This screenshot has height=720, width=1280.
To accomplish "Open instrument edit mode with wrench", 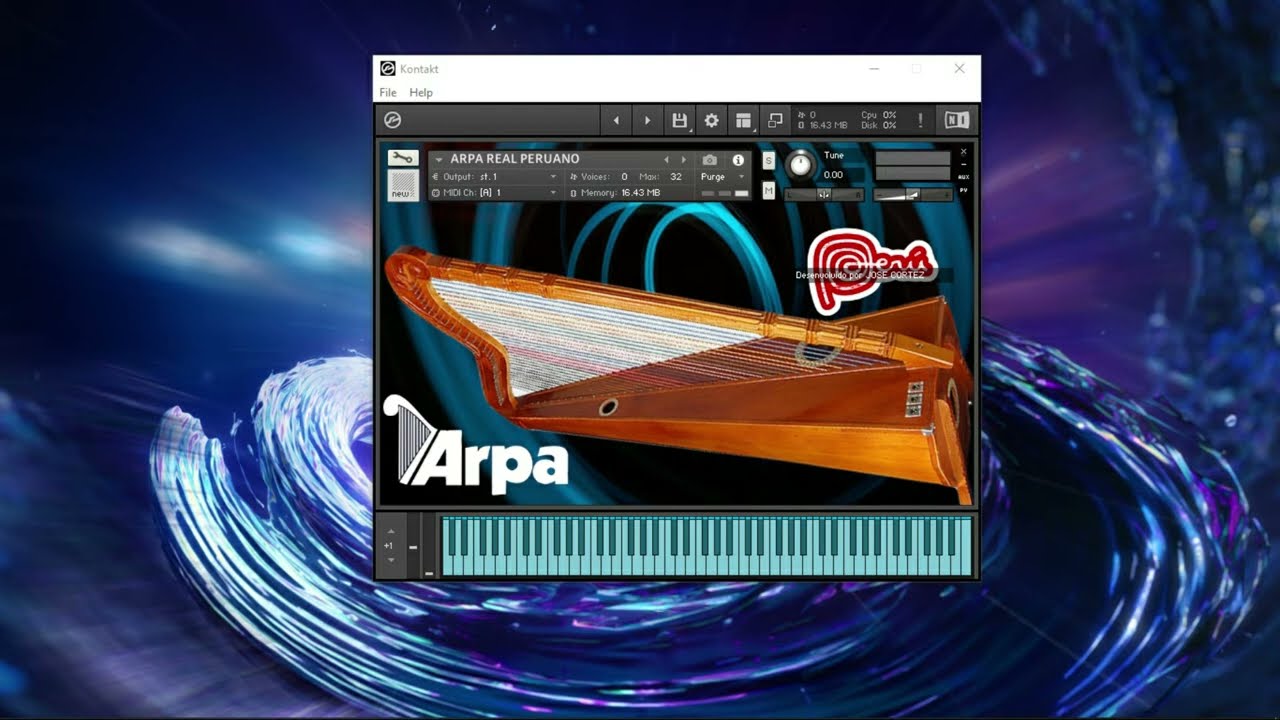I will click(x=402, y=158).
